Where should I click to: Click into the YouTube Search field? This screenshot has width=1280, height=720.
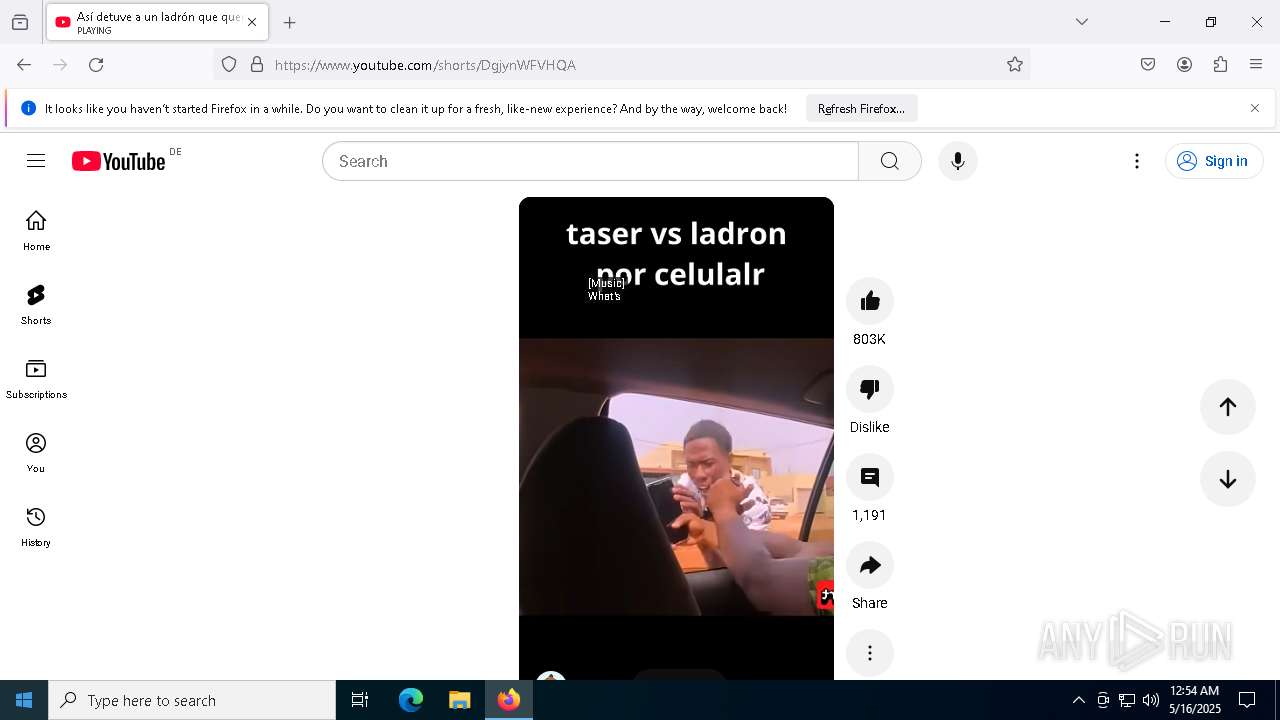(590, 161)
